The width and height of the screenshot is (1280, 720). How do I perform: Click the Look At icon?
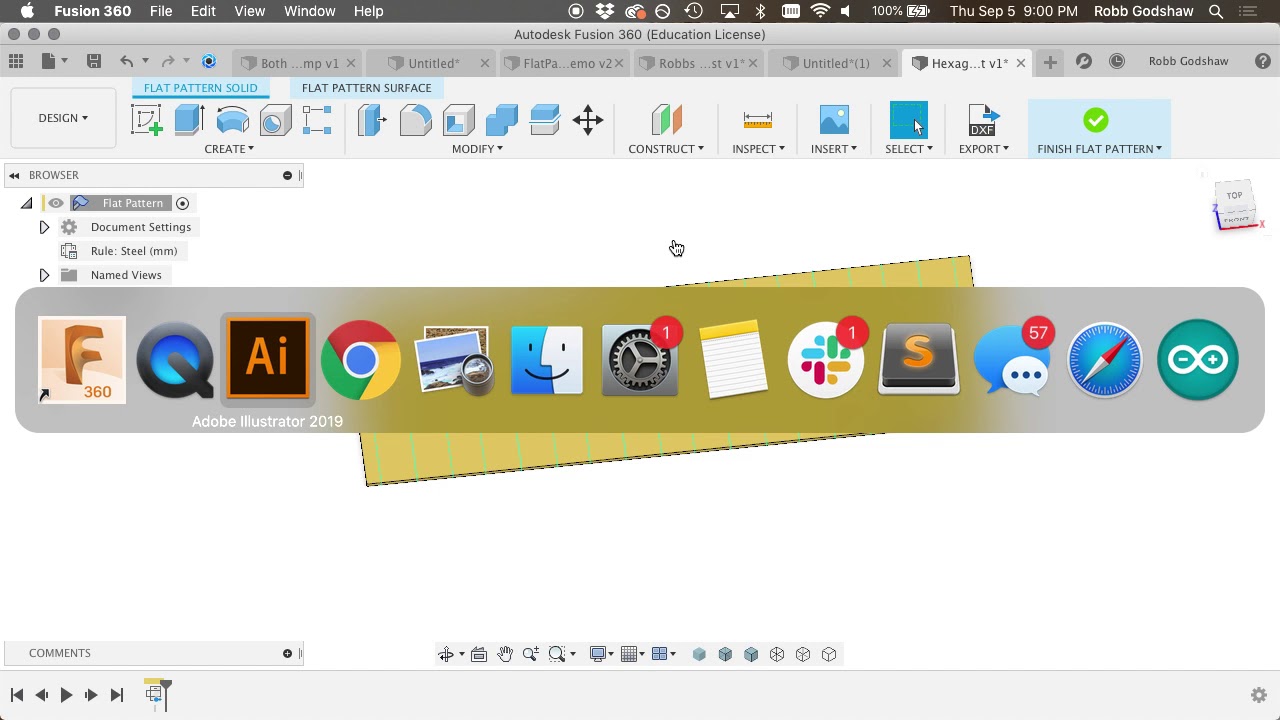click(x=479, y=654)
